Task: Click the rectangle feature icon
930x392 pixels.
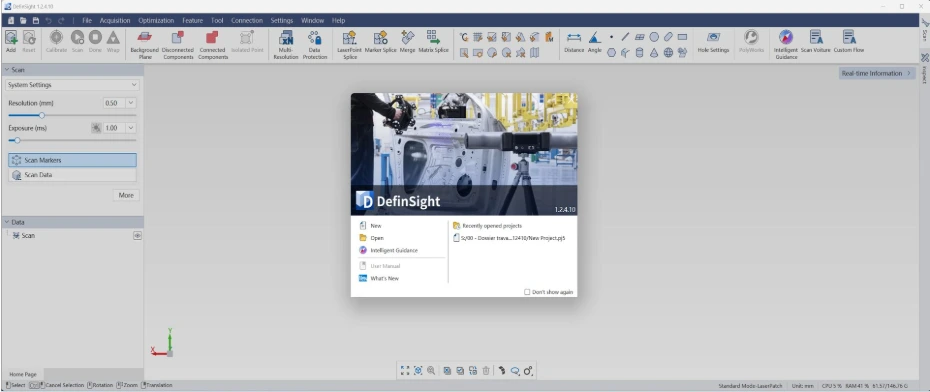Action: click(683, 37)
